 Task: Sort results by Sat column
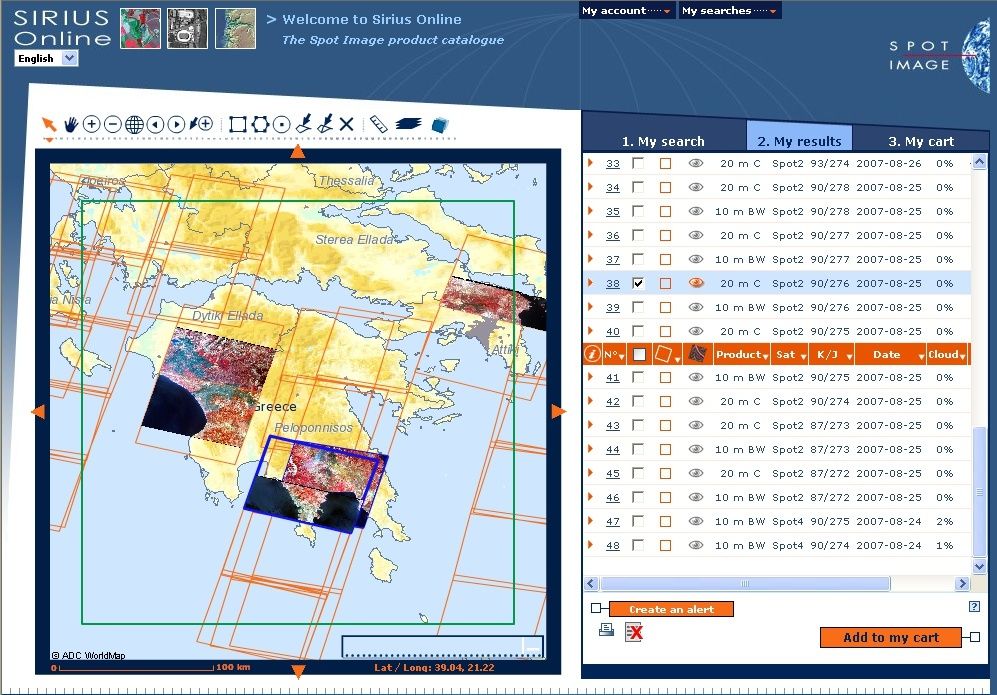[790, 355]
